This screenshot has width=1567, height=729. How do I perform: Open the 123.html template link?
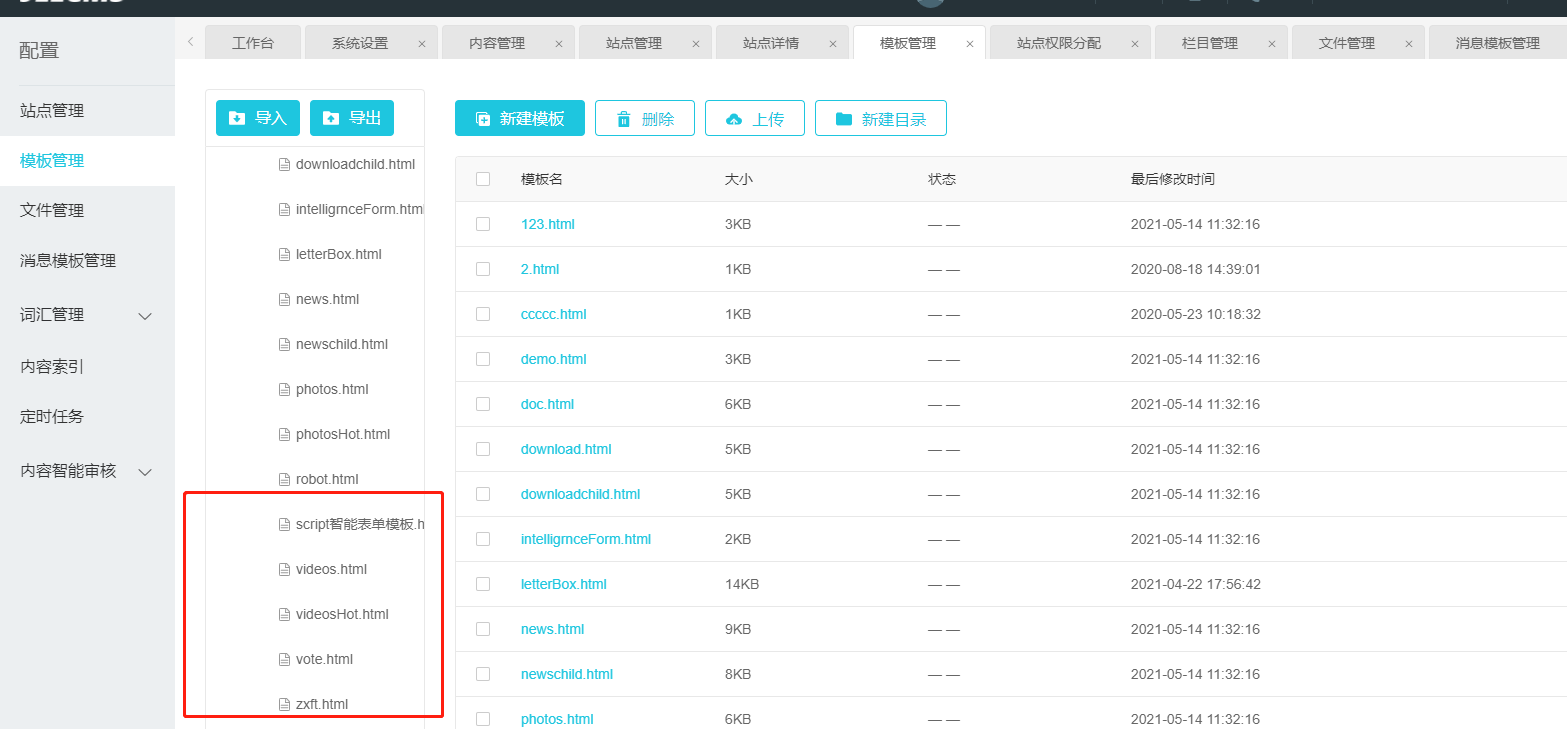[548, 224]
